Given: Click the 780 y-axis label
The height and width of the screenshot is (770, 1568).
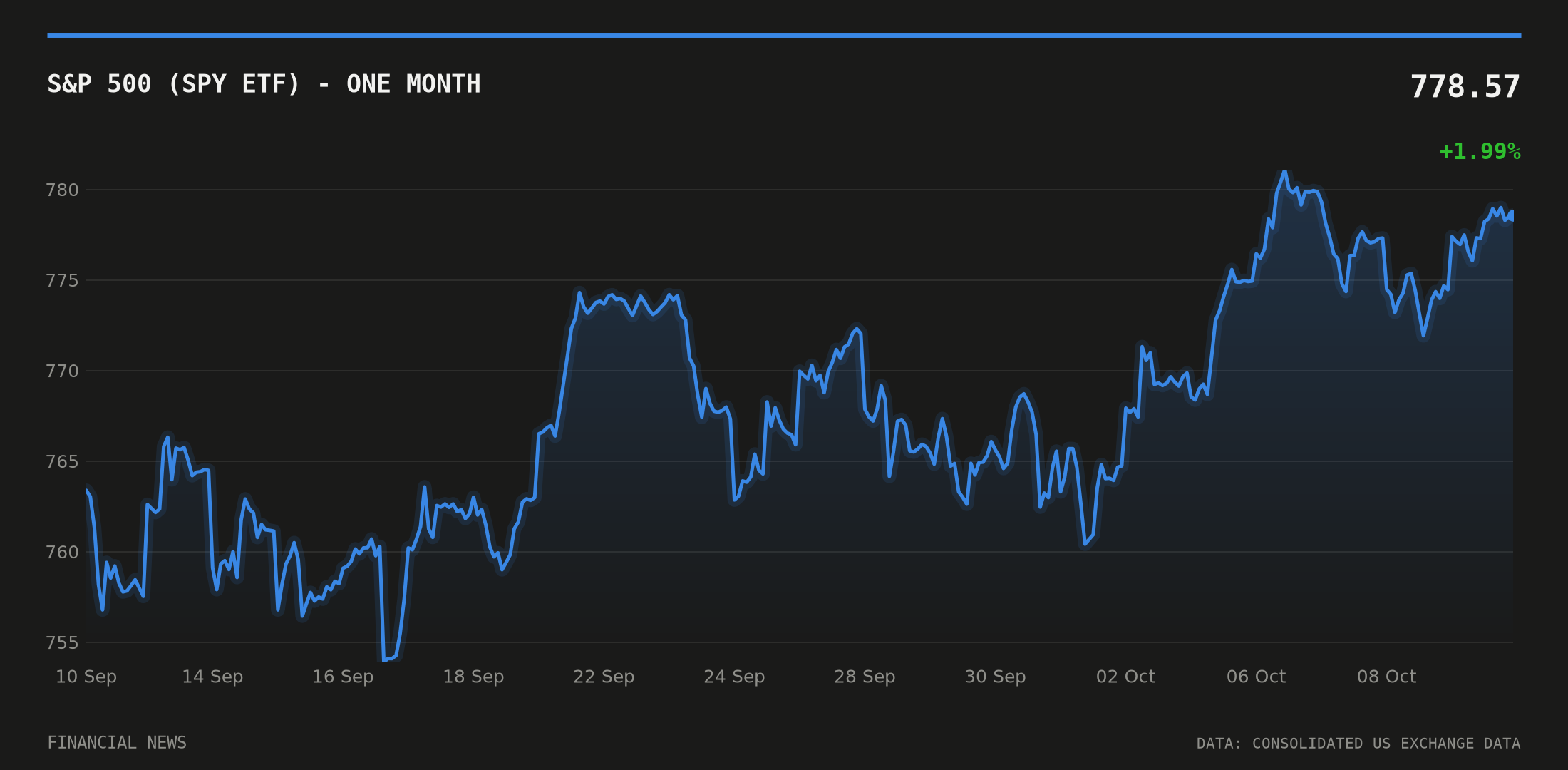Looking at the screenshot, I should pyautogui.click(x=62, y=190).
